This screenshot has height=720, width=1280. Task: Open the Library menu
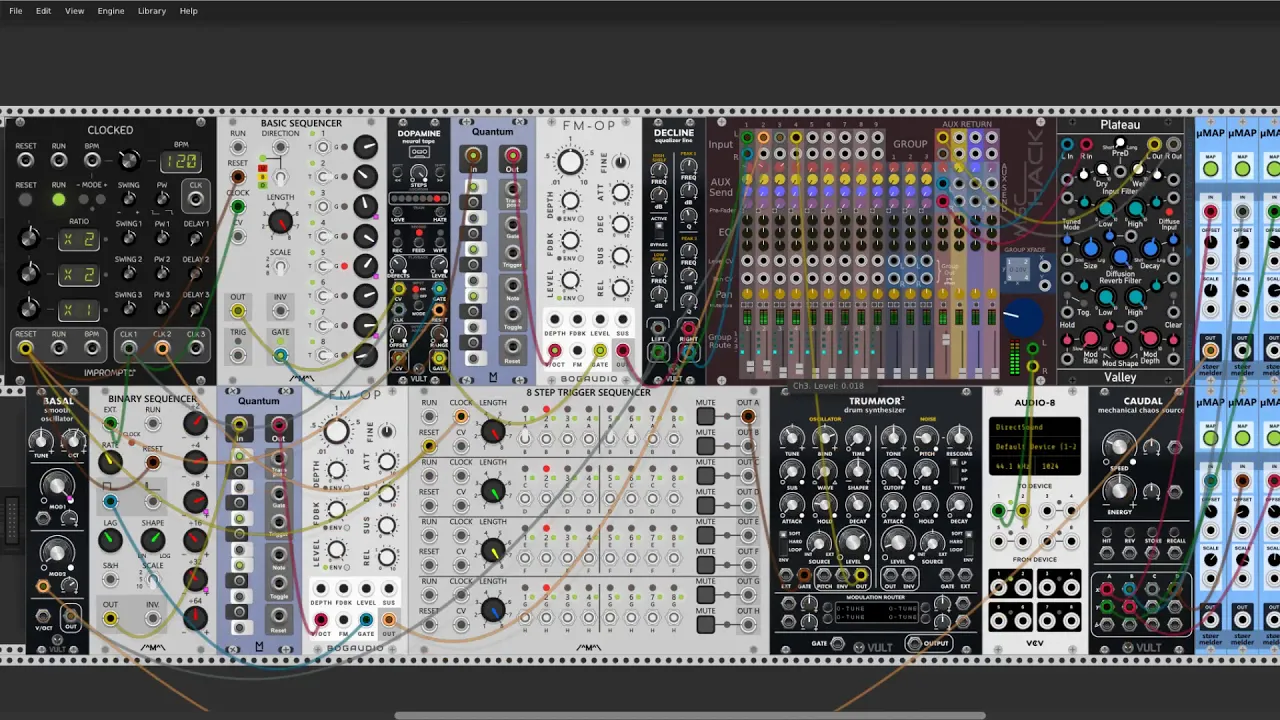point(152,11)
